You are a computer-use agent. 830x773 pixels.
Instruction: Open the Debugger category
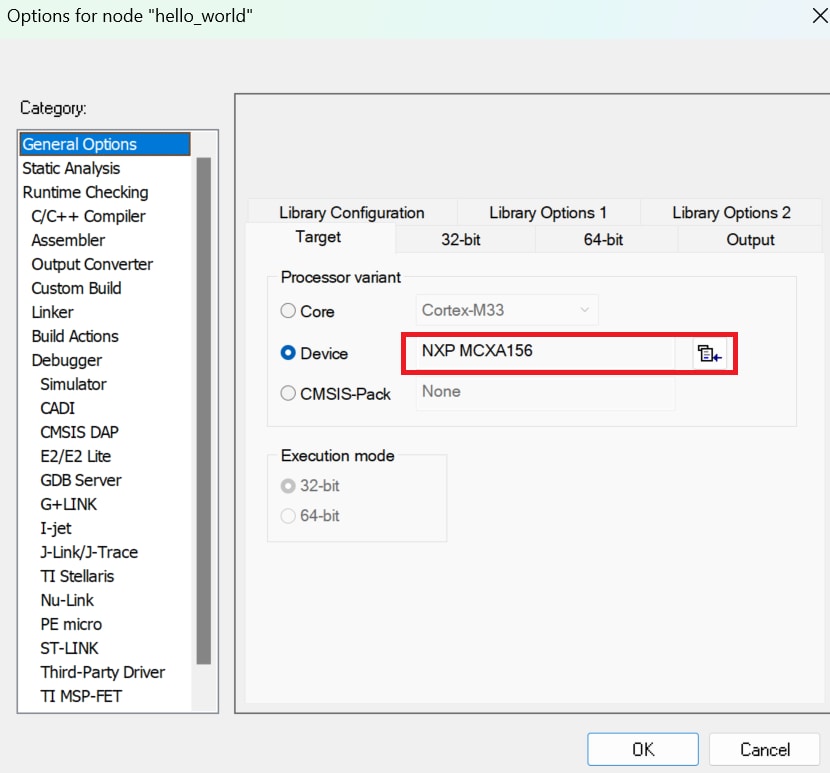pyautogui.click(x=66, y=360)
